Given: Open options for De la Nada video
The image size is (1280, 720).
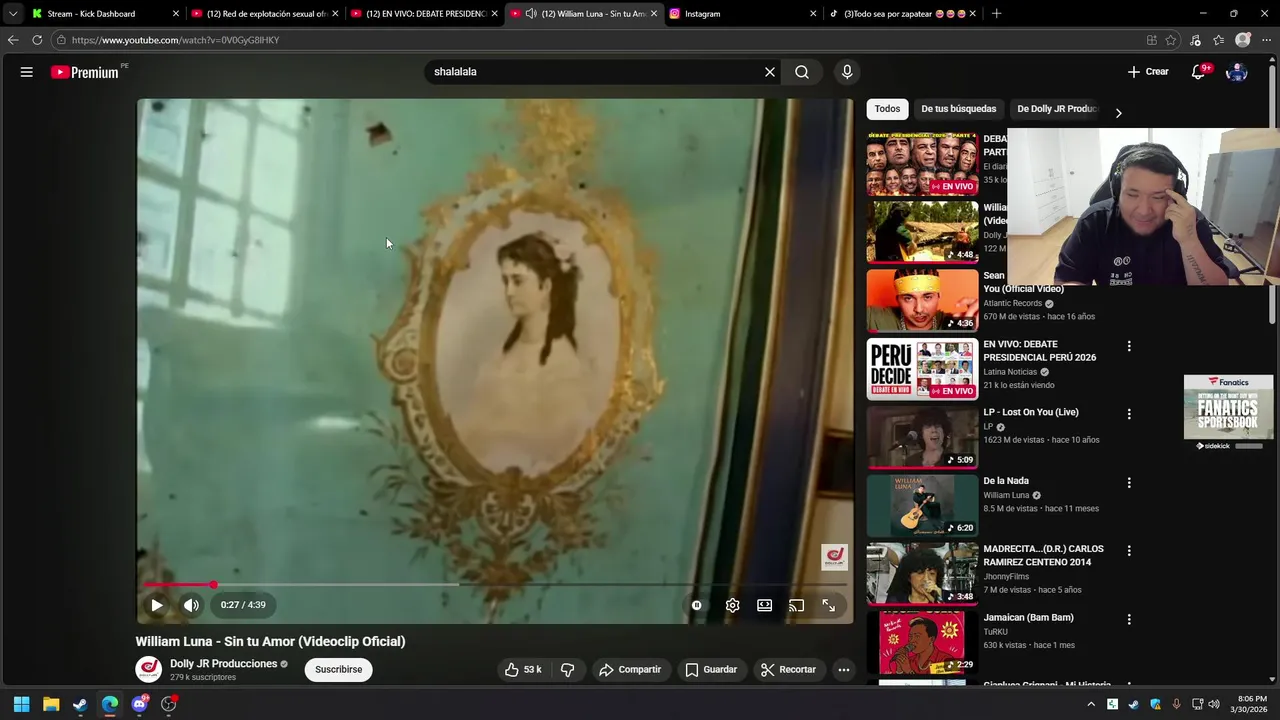Looking at the screenshot, I should (x=1129, y=482).
